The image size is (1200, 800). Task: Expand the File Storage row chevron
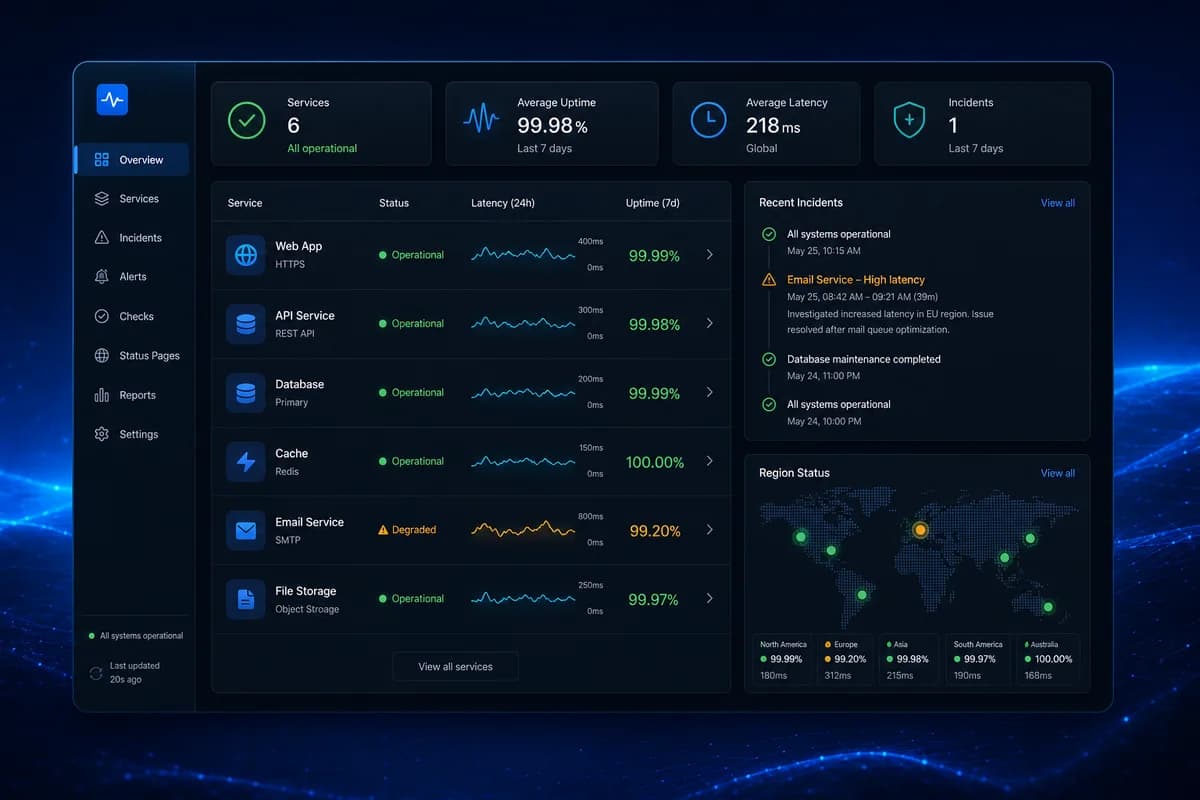(710, 599)
